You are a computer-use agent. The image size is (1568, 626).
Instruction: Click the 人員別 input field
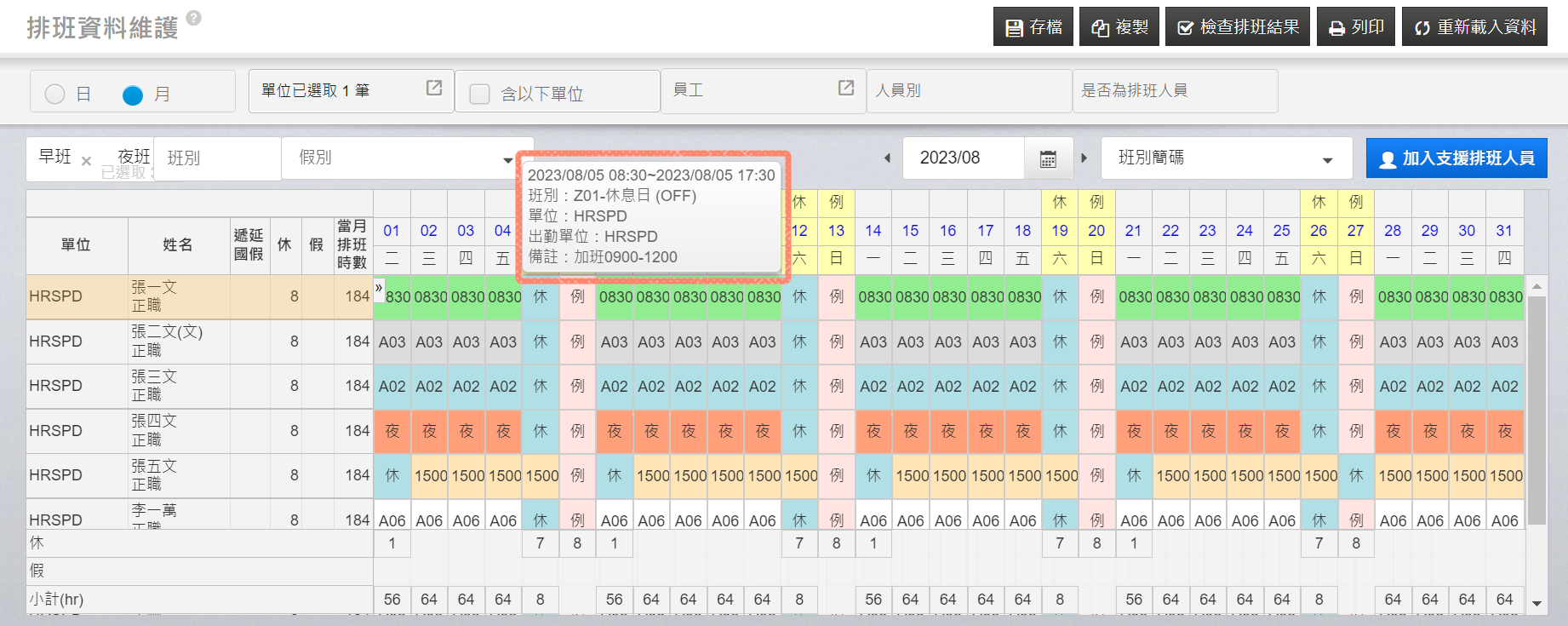tap(969, 90)
